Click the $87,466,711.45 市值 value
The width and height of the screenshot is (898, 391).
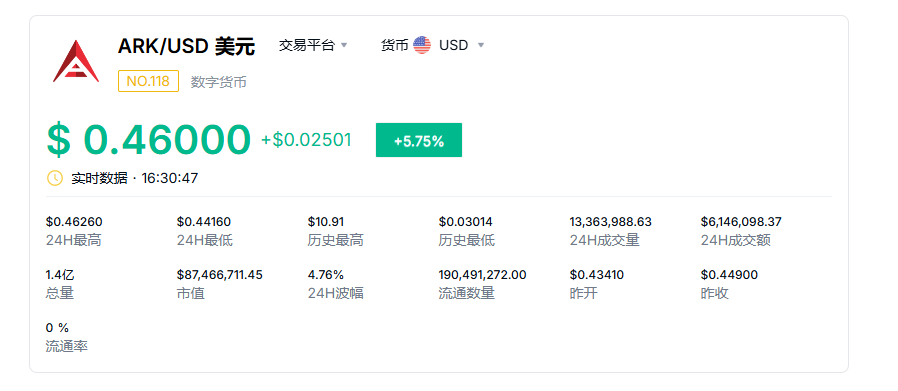click(x=220, y=275)
